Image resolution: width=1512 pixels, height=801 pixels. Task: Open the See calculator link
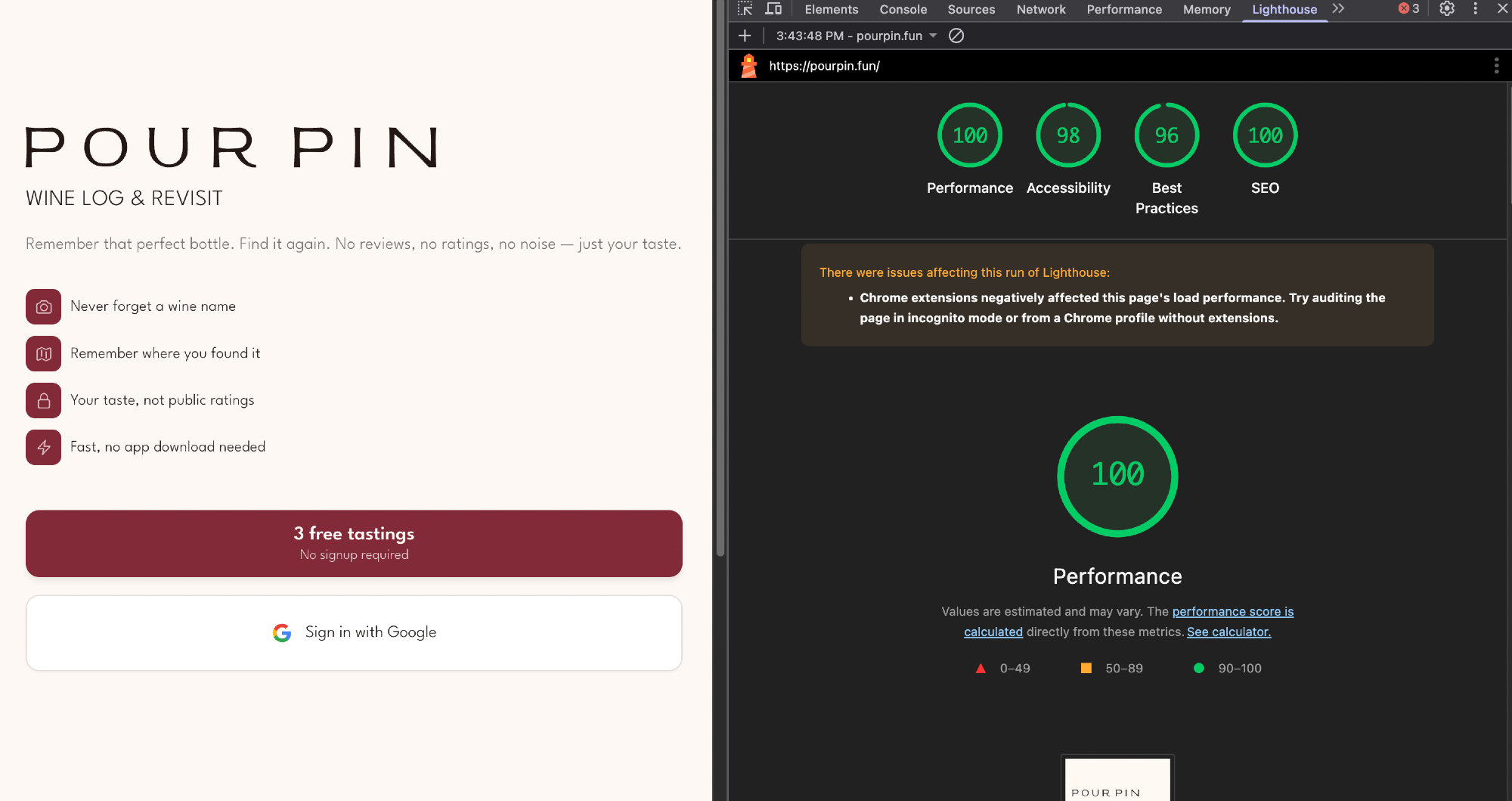tap(1228, 632)
